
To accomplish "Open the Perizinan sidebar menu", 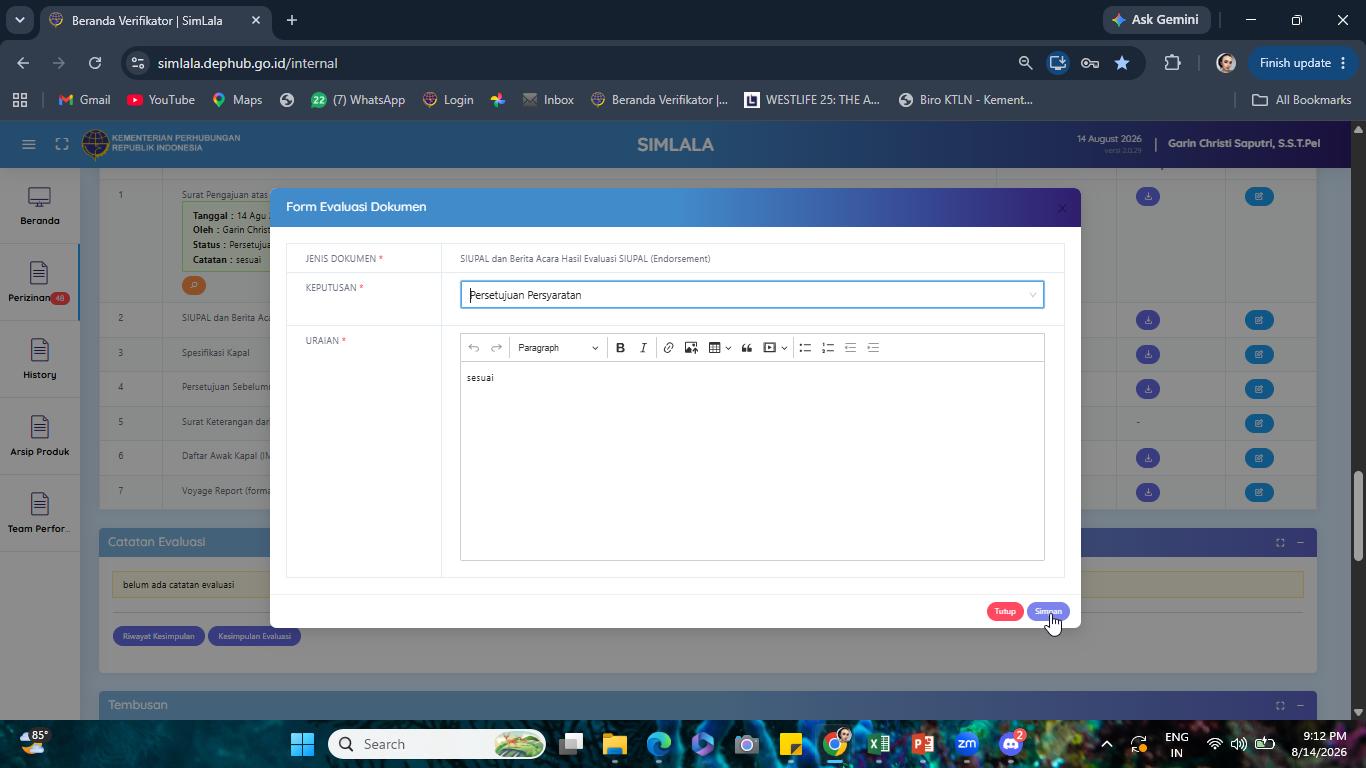I will [39, 283].
